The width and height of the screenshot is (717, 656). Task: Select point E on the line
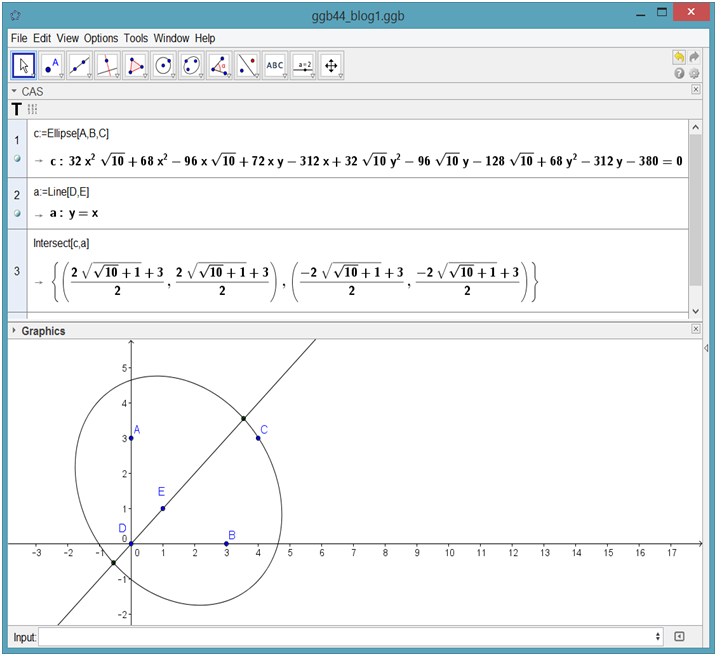163,508
